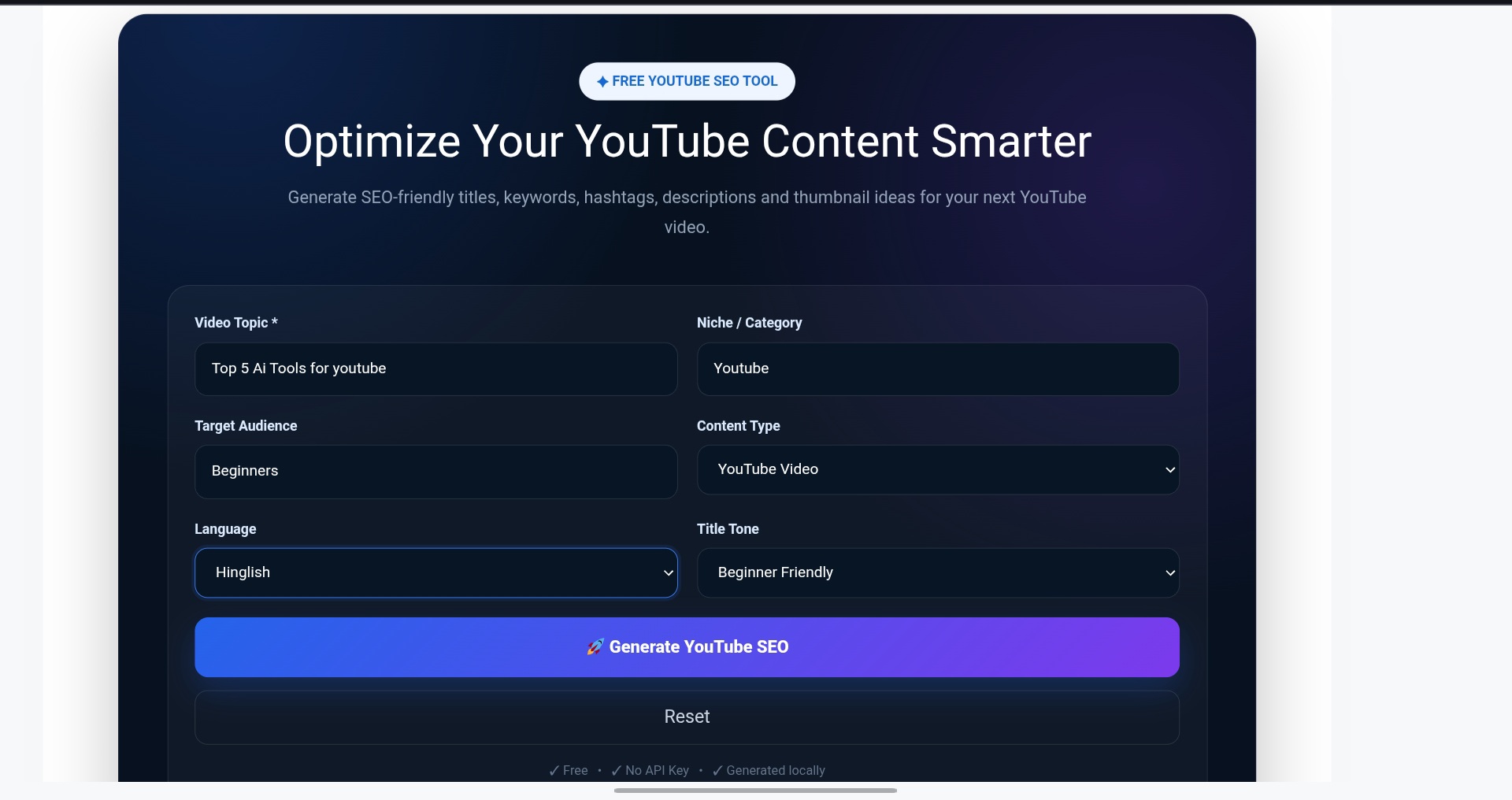Click the 'Video Topic *' label

point(236,323)
